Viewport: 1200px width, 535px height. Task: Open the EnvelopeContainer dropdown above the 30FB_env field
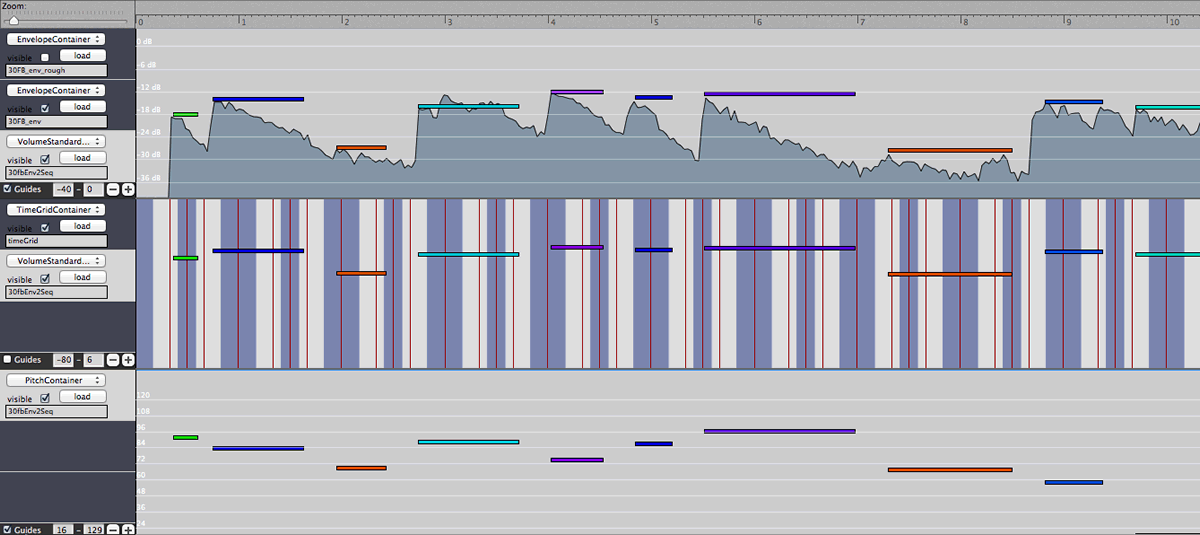(56, 90)
